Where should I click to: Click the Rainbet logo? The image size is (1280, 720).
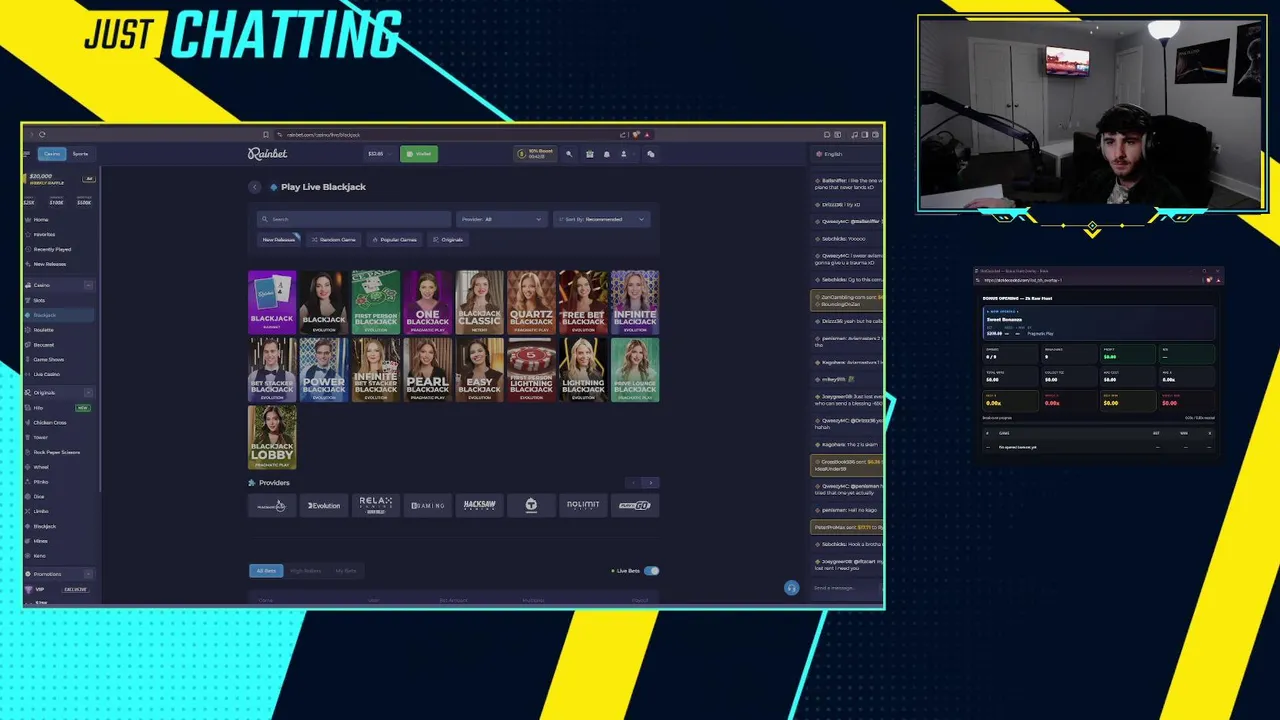coord(267,153)
